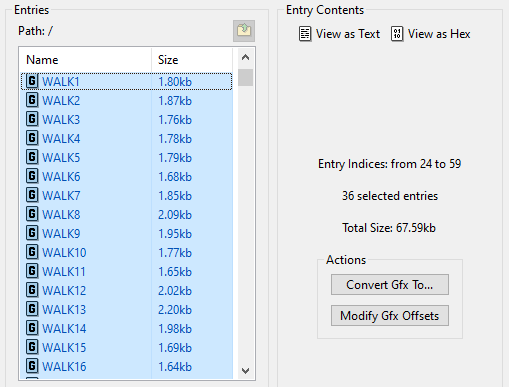Click the 1.68kb size cell
The image size is (509, 387).
(x=175, y=177)
